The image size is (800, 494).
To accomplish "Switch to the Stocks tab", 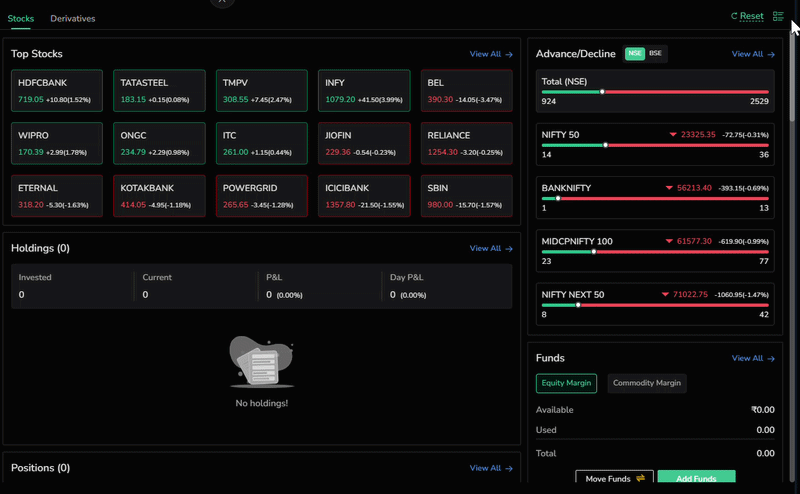I will (20, 18).
